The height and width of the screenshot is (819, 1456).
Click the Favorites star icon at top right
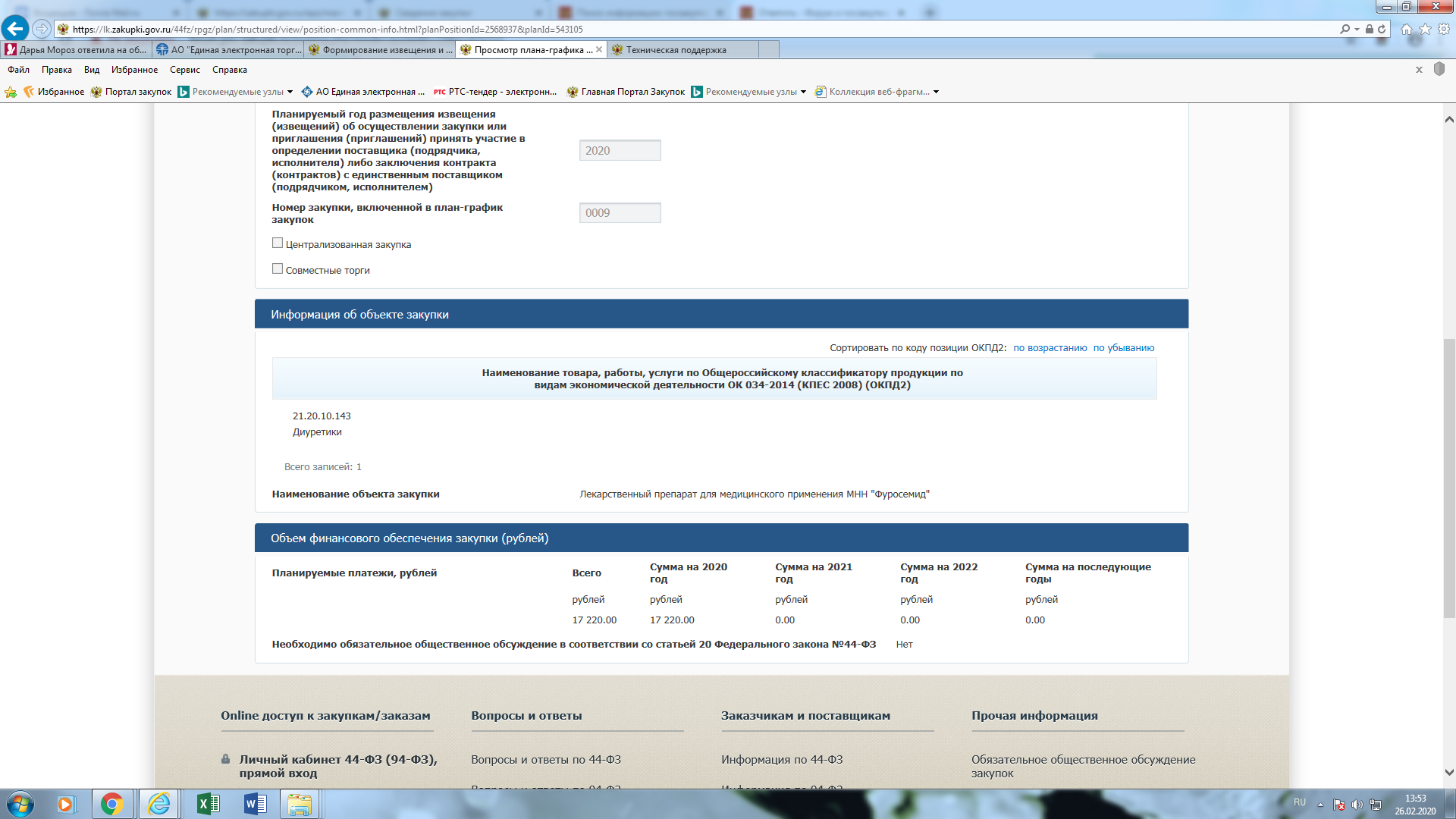[x=1425, y=29]
